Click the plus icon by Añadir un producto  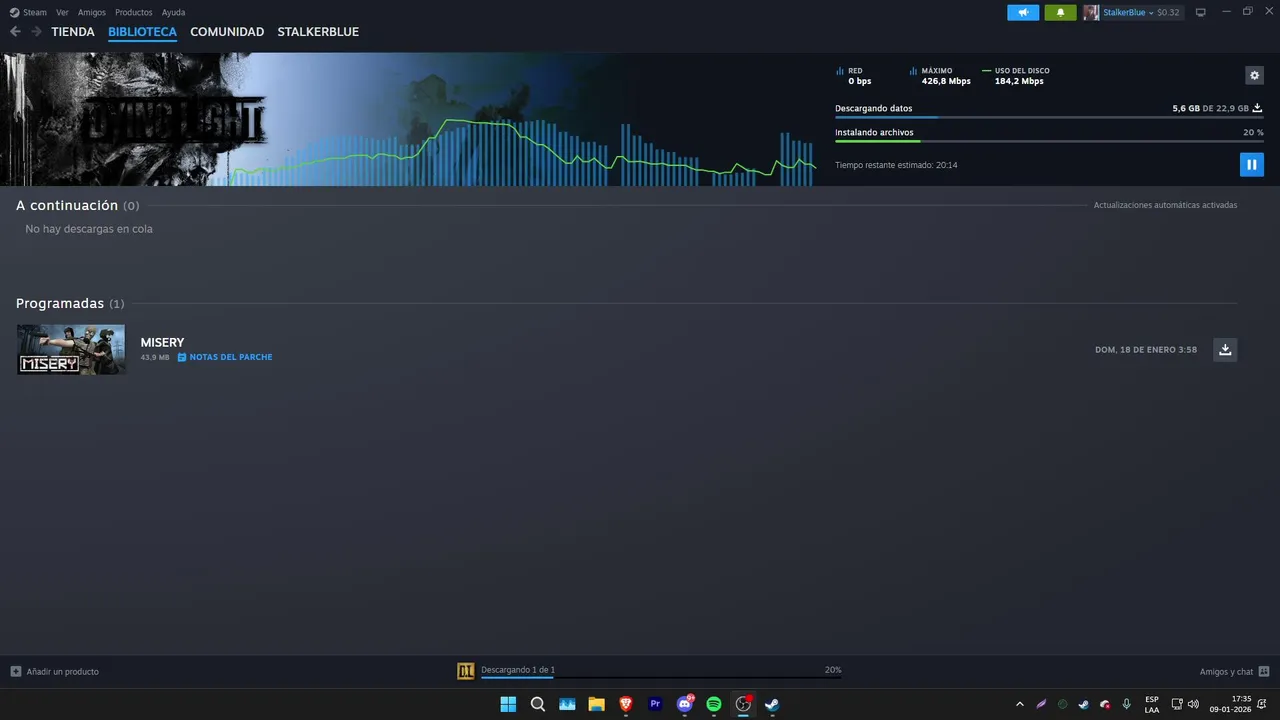coord(15,671)
